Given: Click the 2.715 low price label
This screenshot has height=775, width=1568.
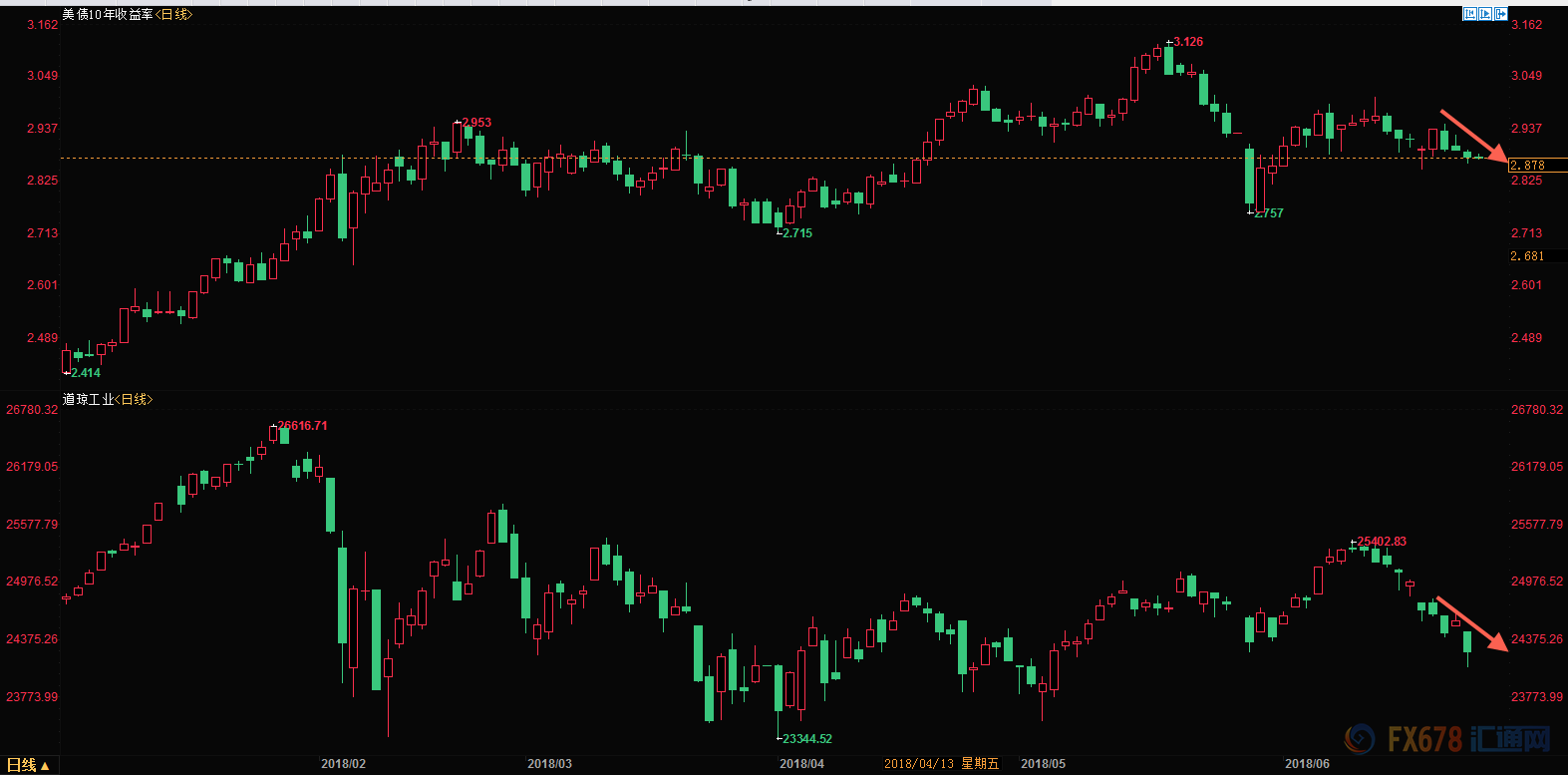Looking at the screenshot, I should coord(797,233).
